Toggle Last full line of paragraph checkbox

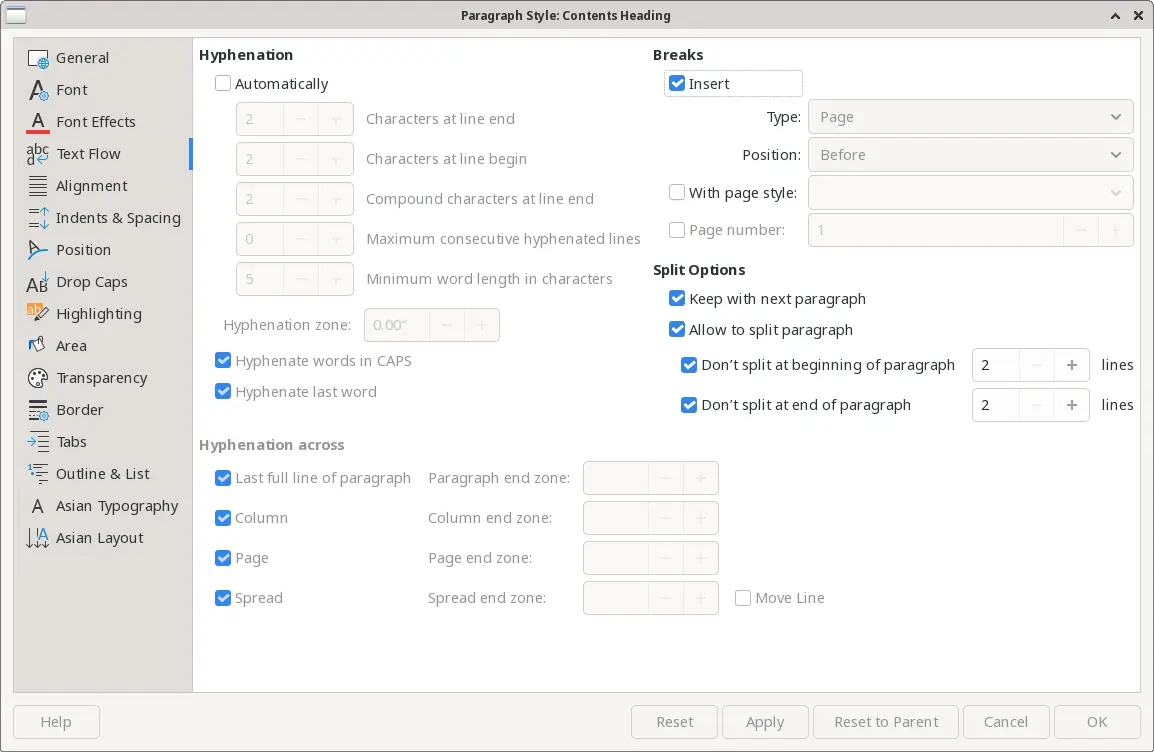point(223,478)
